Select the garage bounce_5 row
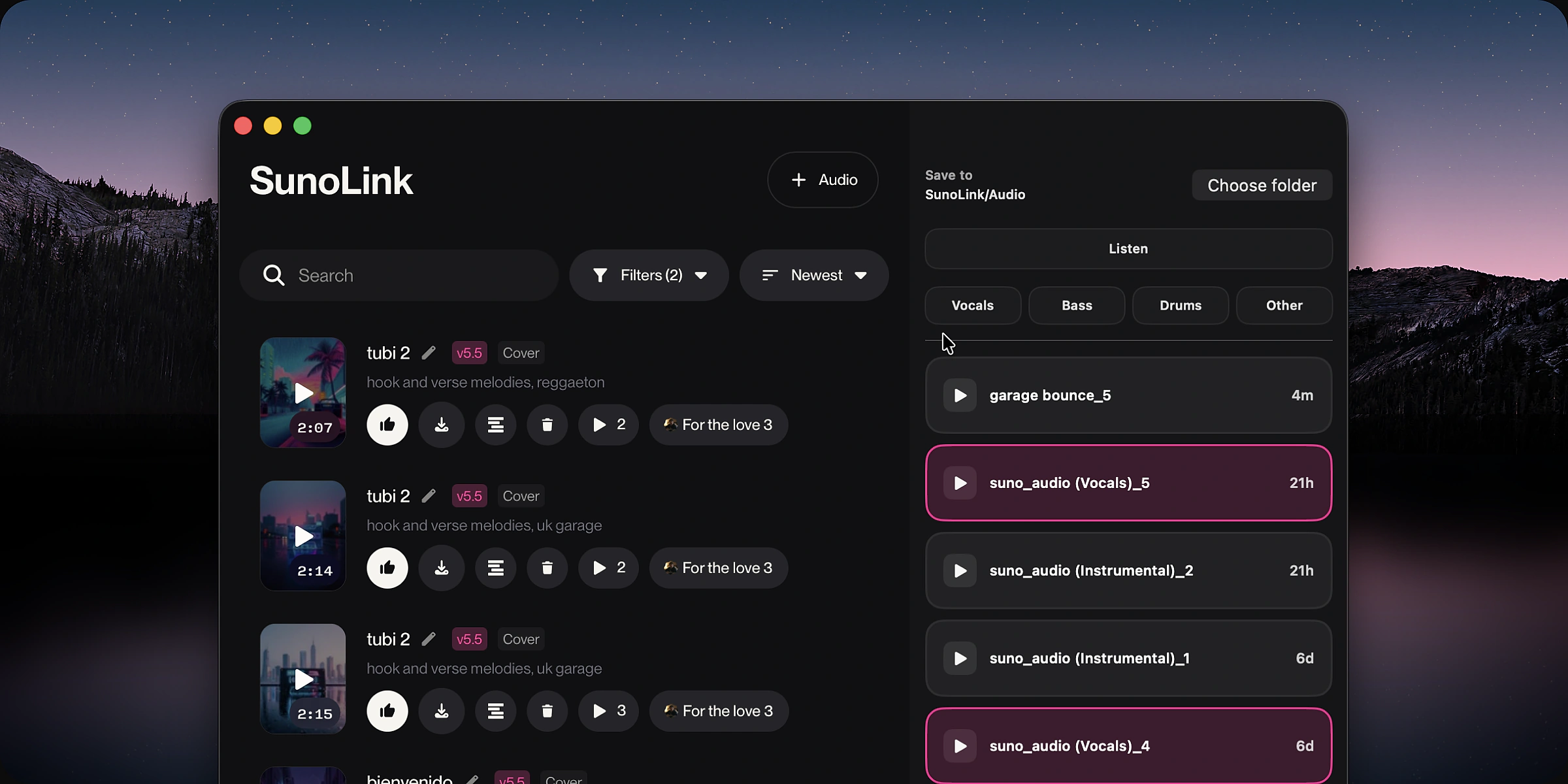 click(x=1128, y=395)
